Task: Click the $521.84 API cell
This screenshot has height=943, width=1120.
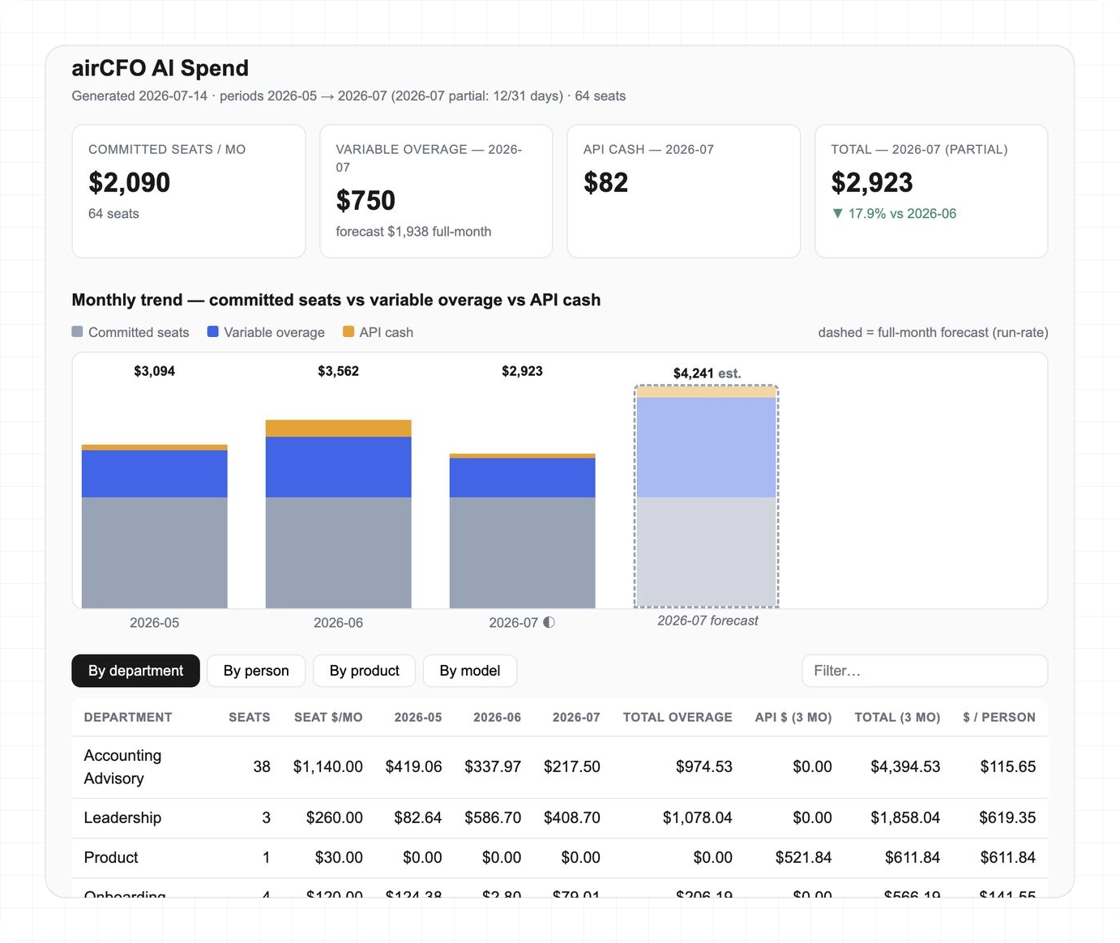Action: coord(804,858)
